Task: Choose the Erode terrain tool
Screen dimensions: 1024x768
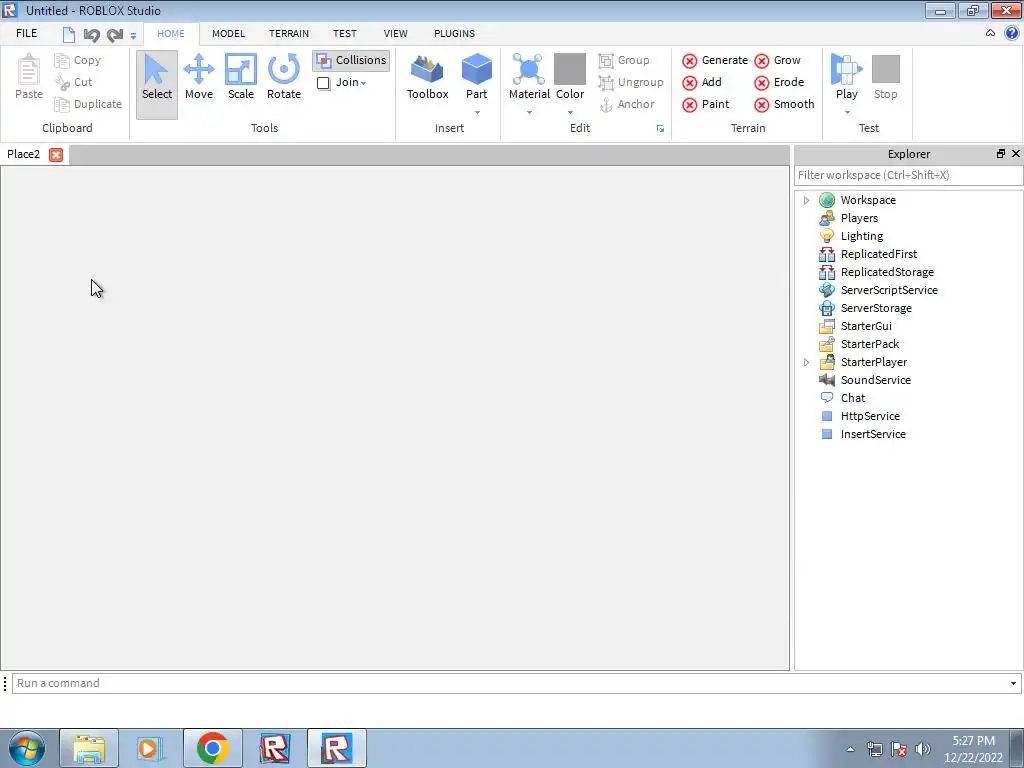Action: (x=779, y=82)
